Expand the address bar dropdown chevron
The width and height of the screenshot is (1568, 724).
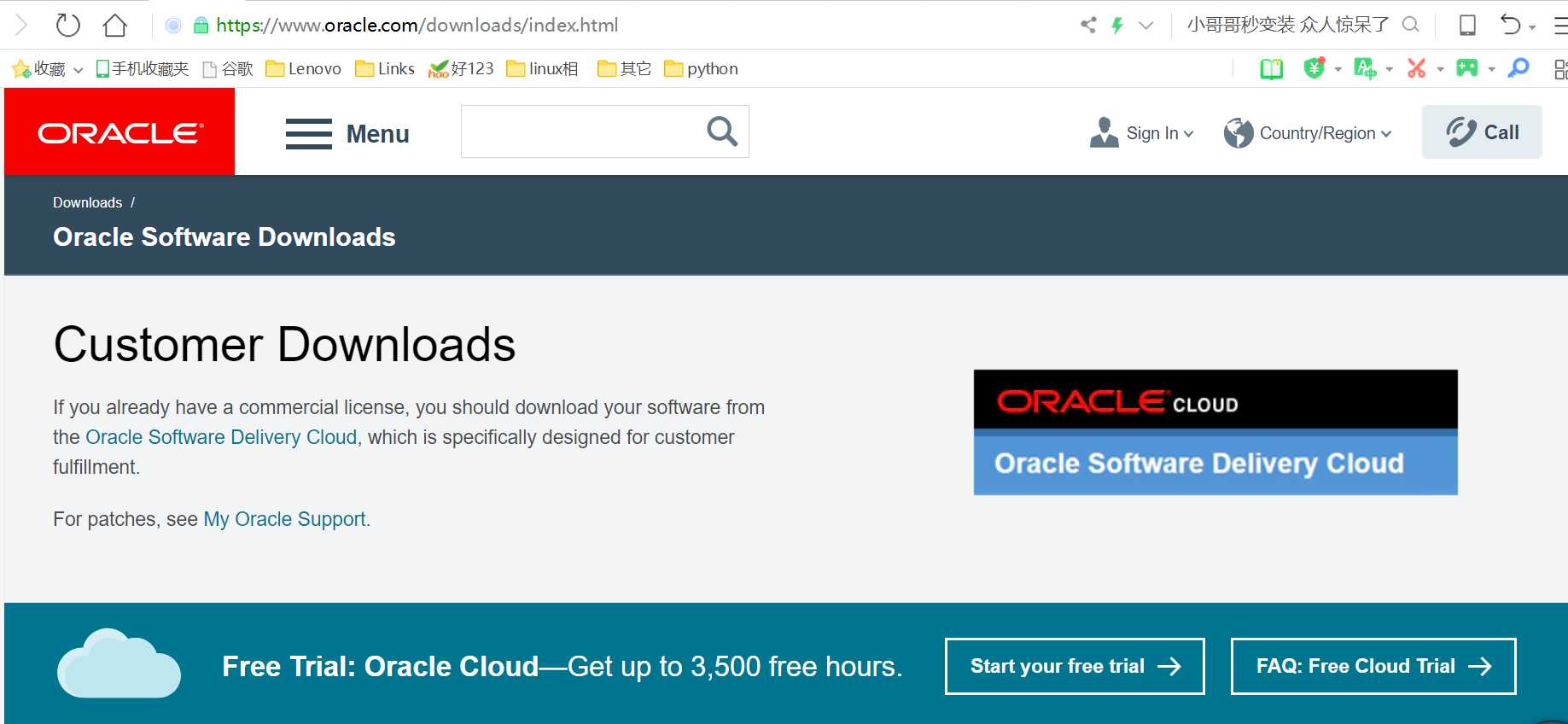coord(1146,26)
